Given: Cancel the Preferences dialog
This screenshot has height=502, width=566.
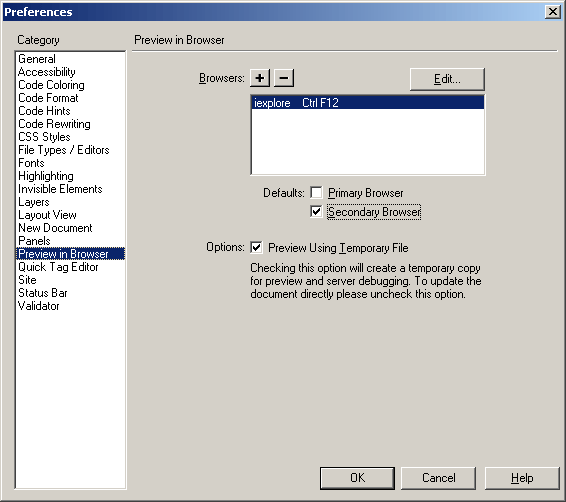Looking at the screenshot, I should pos(439,478).
